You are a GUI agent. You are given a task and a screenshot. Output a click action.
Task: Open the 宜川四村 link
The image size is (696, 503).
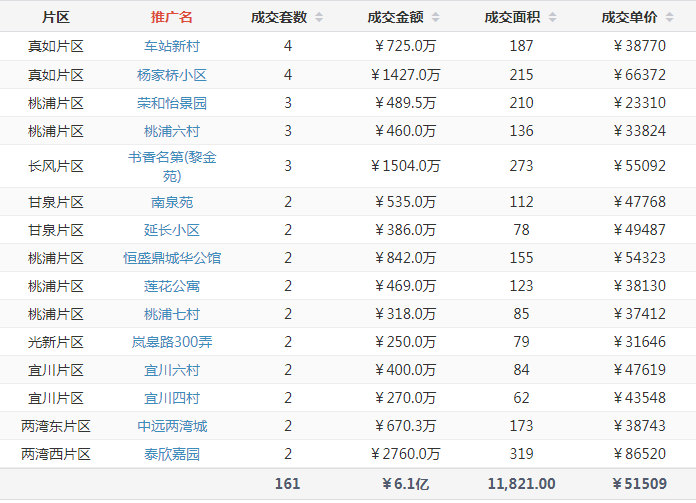coord(172,398)
